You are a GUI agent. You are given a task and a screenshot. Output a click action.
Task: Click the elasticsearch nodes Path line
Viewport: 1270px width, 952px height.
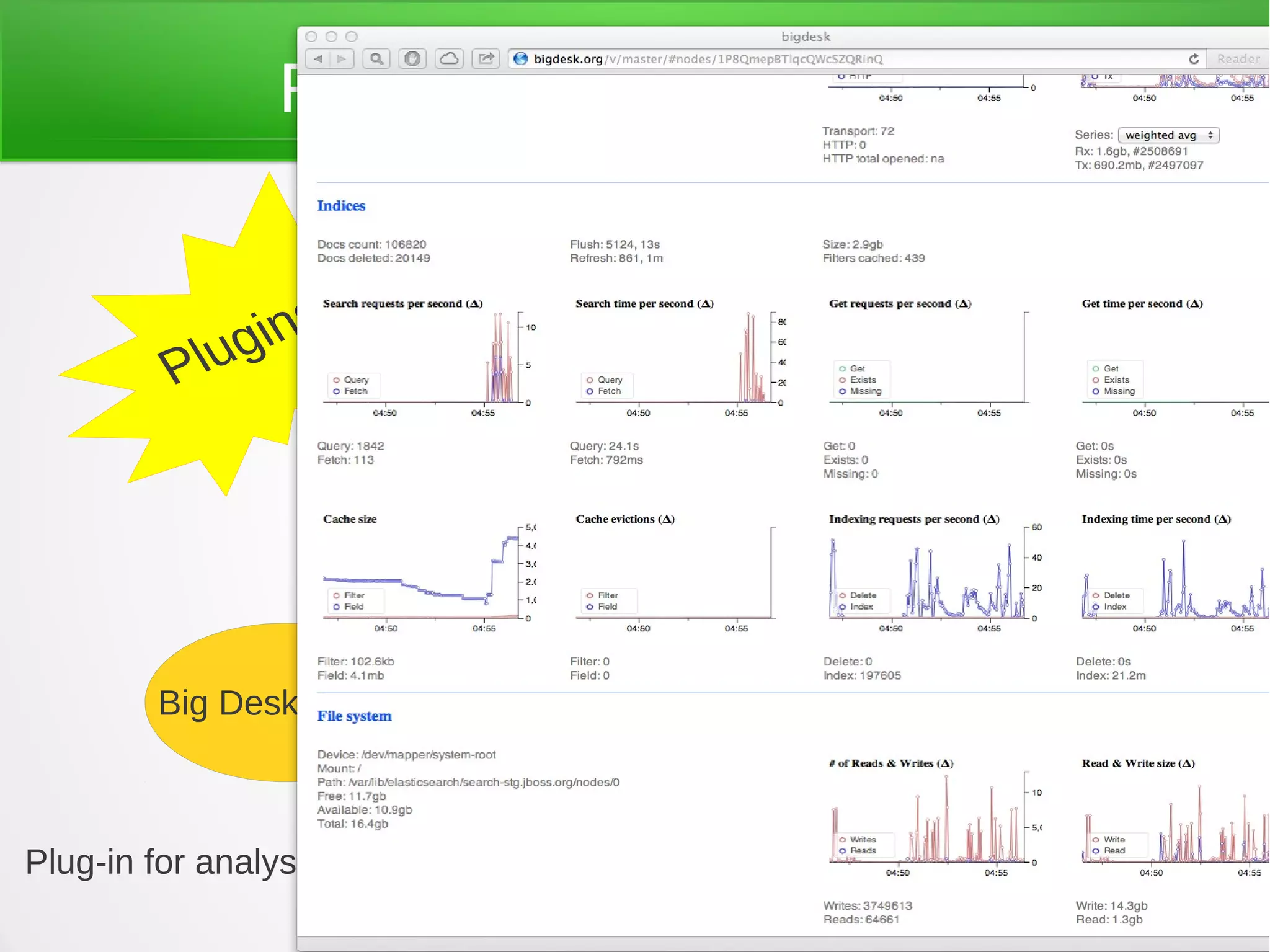(x=468, y=783)
